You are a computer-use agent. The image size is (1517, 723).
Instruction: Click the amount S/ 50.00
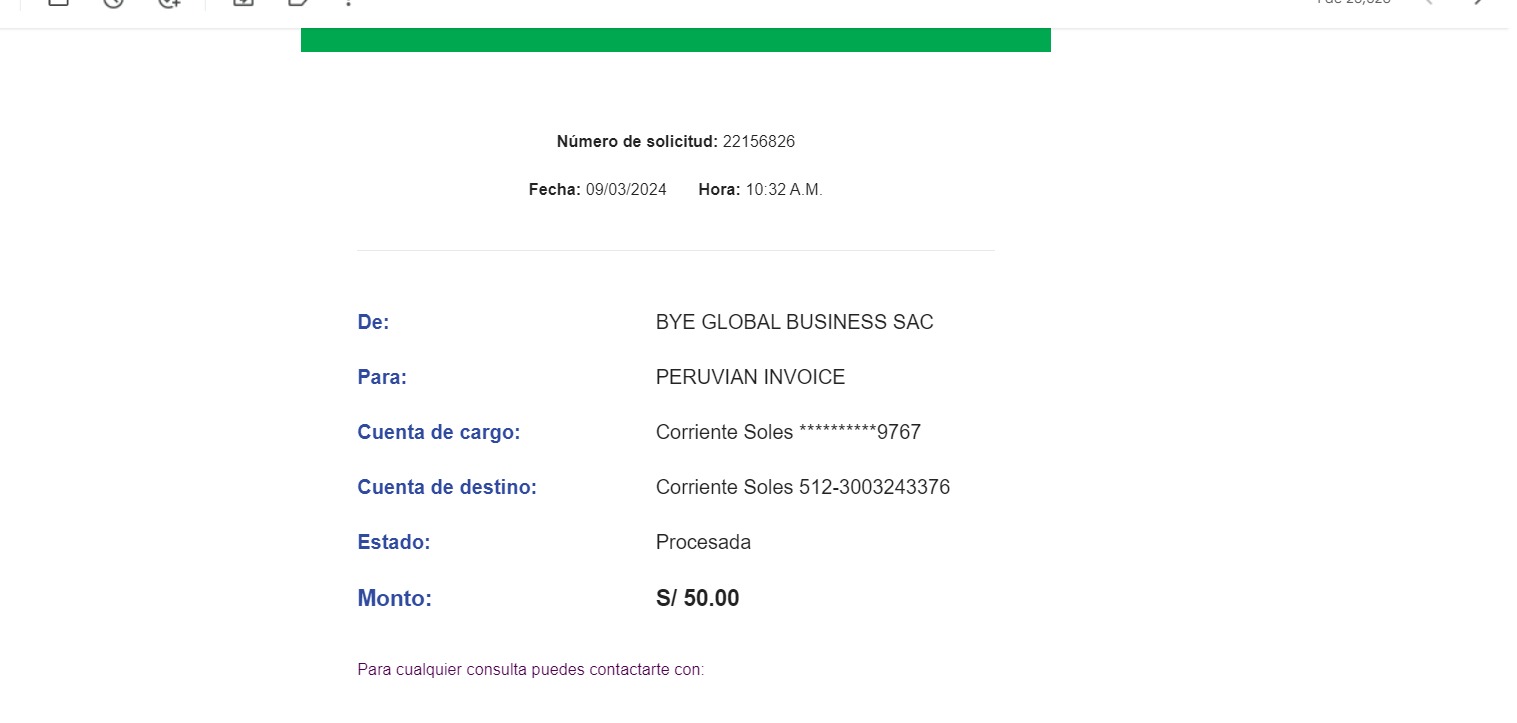[x=697, y=599]
